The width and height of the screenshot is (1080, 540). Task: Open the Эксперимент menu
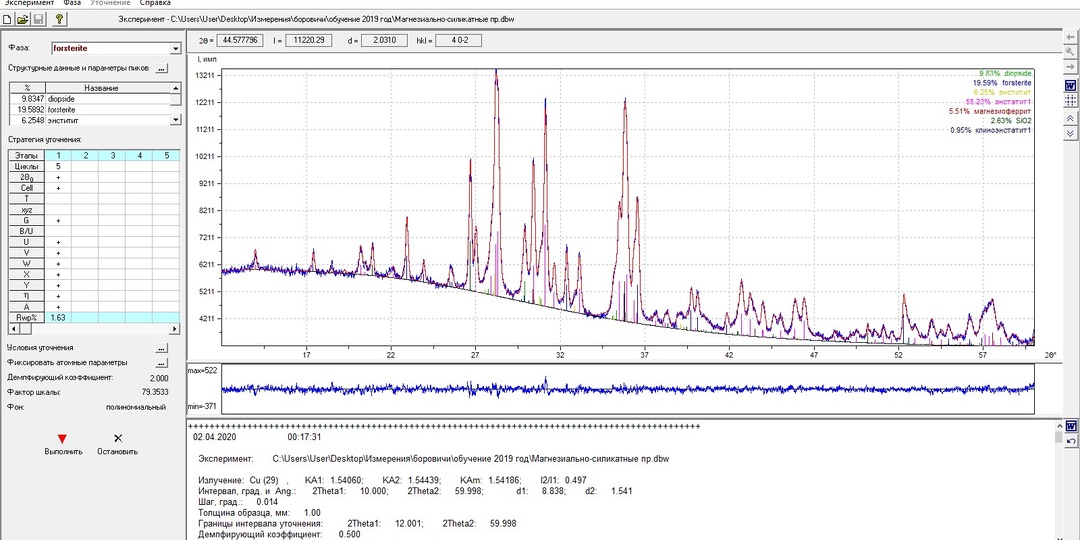29,3
